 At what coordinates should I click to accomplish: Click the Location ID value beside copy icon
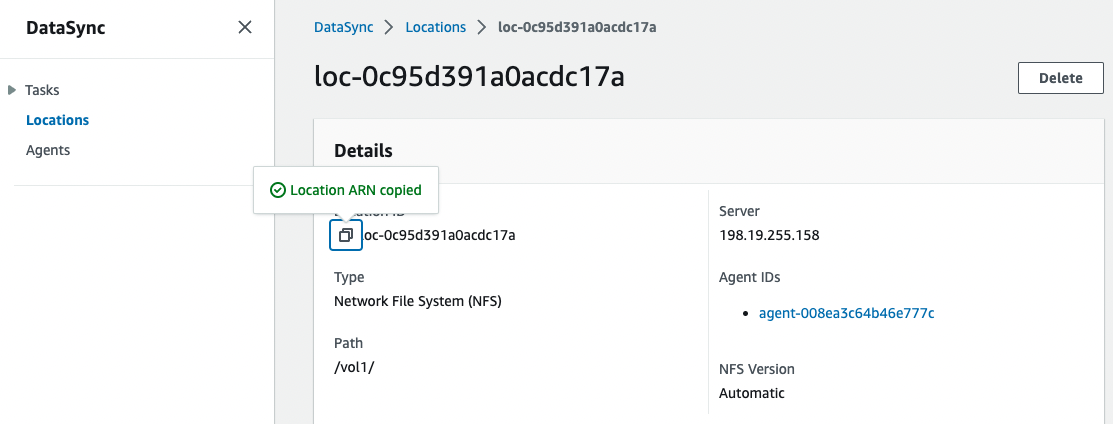[439, 235]
